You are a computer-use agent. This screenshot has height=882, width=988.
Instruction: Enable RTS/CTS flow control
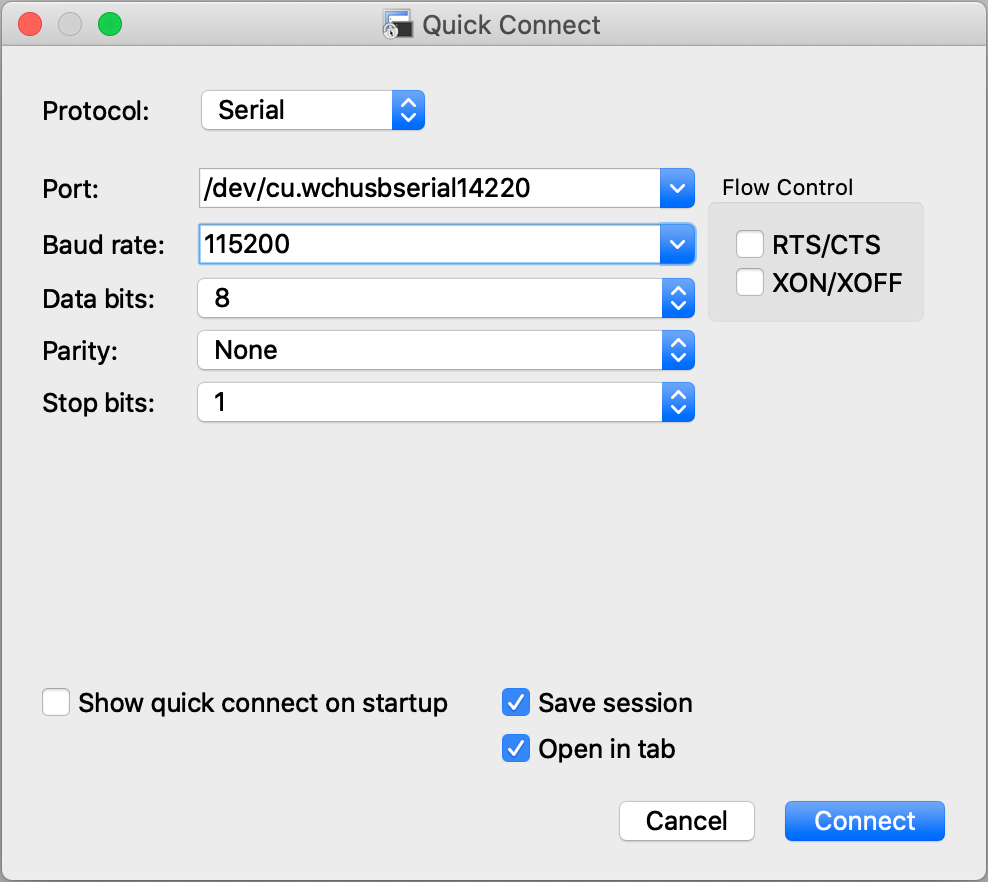click(x=750, y=244)
